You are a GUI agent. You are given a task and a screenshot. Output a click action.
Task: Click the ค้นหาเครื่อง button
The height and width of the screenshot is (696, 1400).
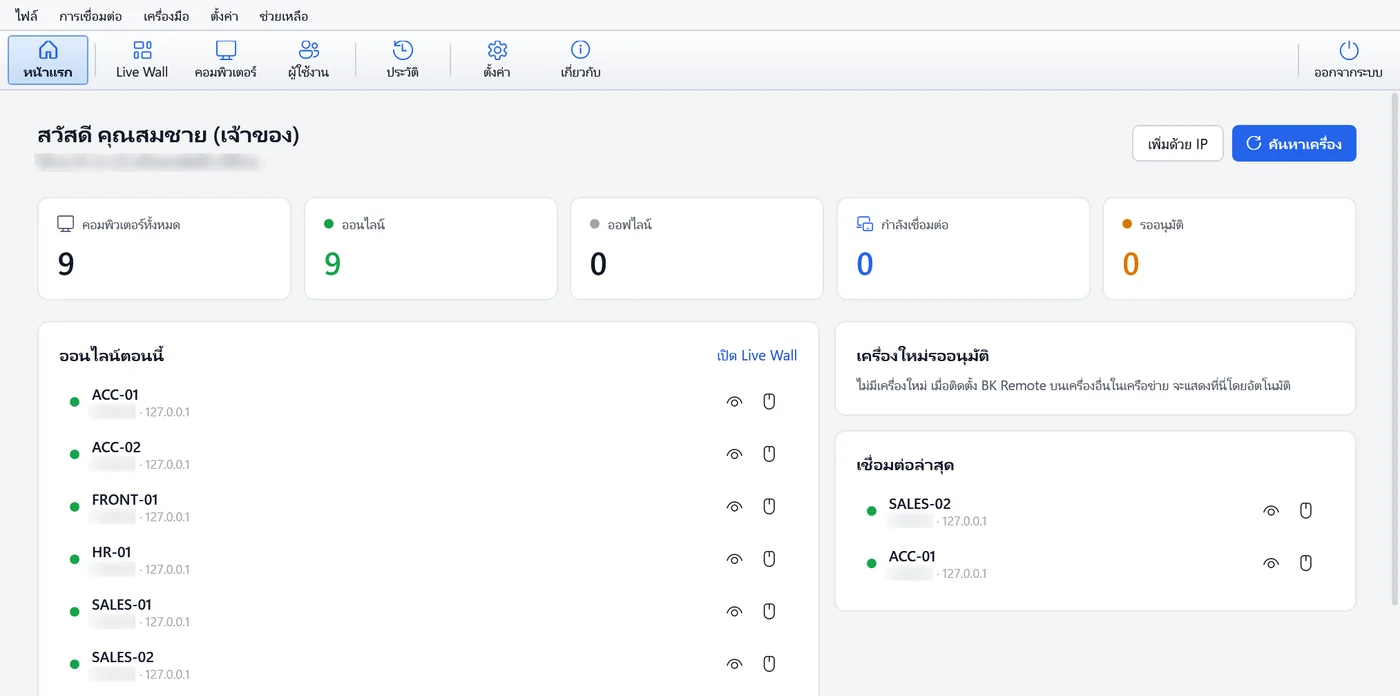point(1294,144)
